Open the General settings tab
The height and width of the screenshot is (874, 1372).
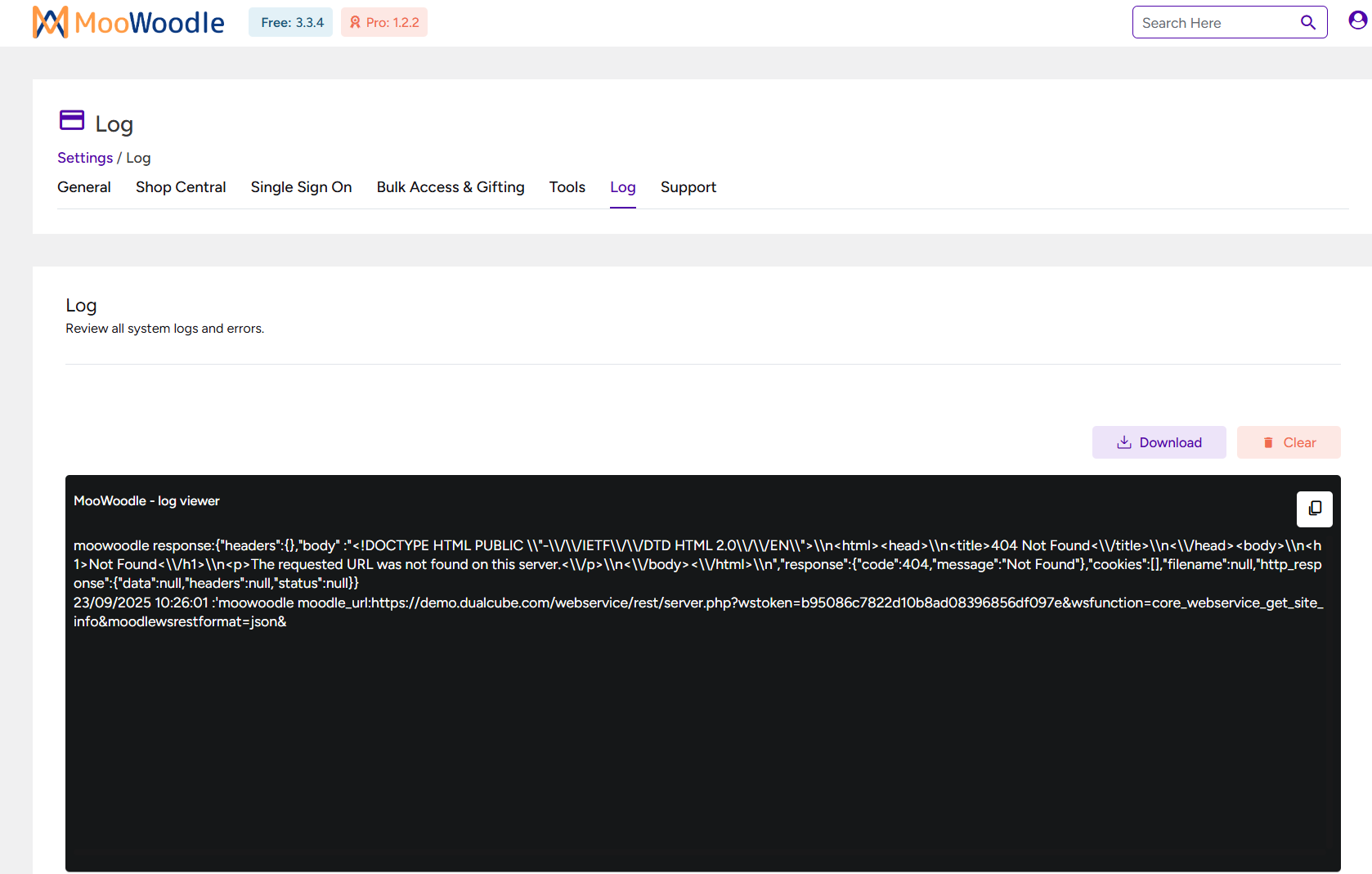click(83, 187)
